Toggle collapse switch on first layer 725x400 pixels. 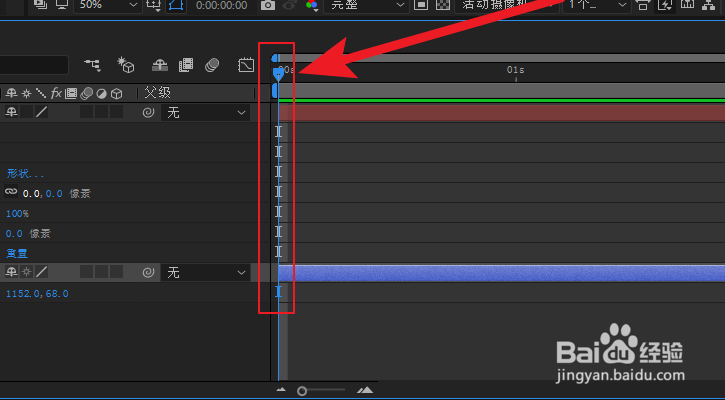[27, 112]
